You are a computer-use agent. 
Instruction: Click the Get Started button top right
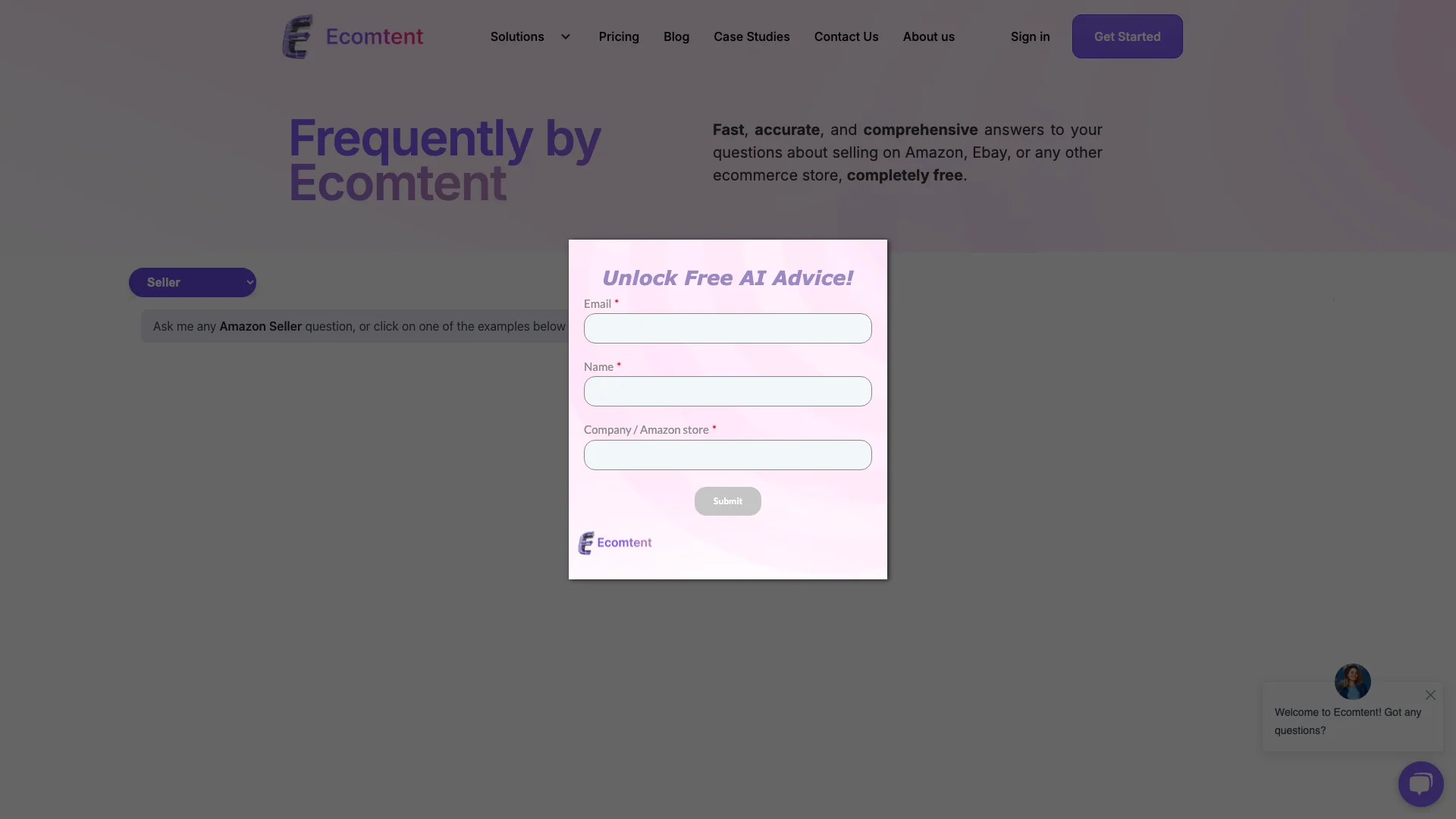coord(1127,36)
